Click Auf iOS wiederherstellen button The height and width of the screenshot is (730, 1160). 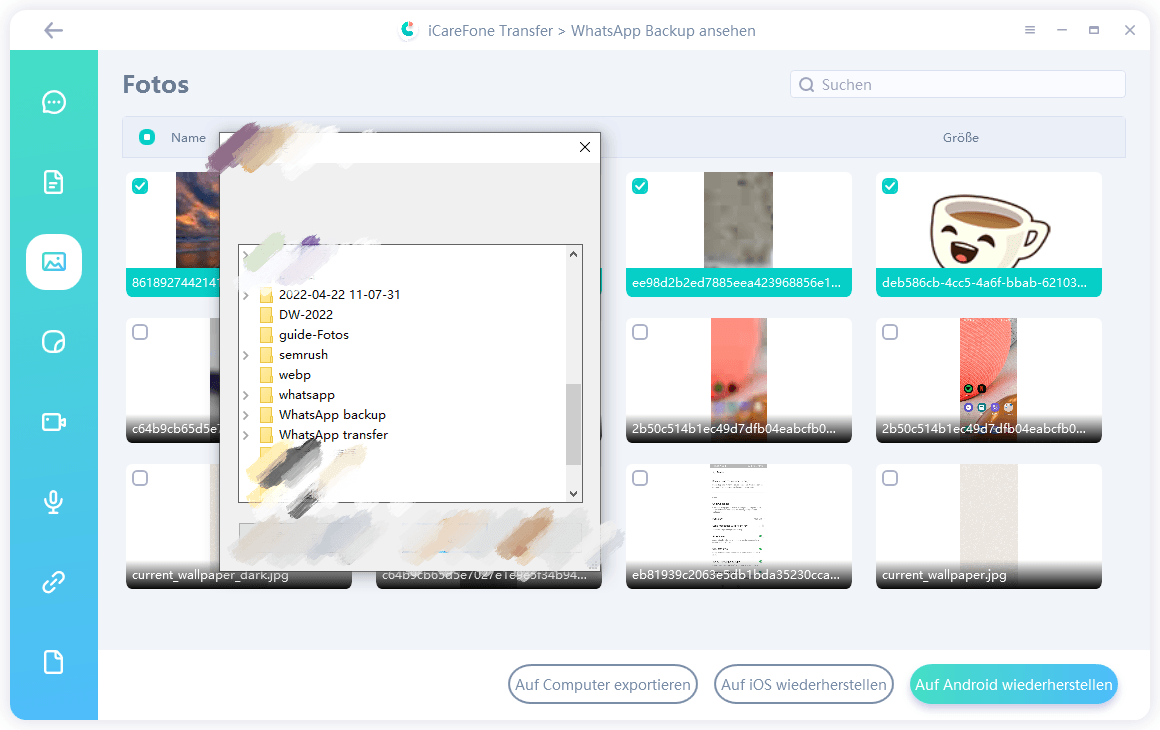tap(803, 684)
